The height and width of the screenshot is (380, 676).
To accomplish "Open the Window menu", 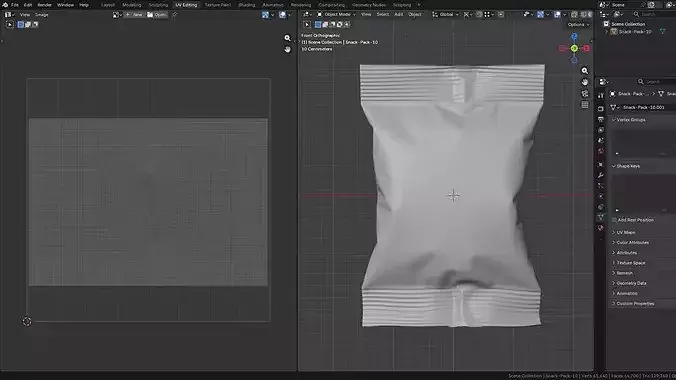I will click(66, 5).
